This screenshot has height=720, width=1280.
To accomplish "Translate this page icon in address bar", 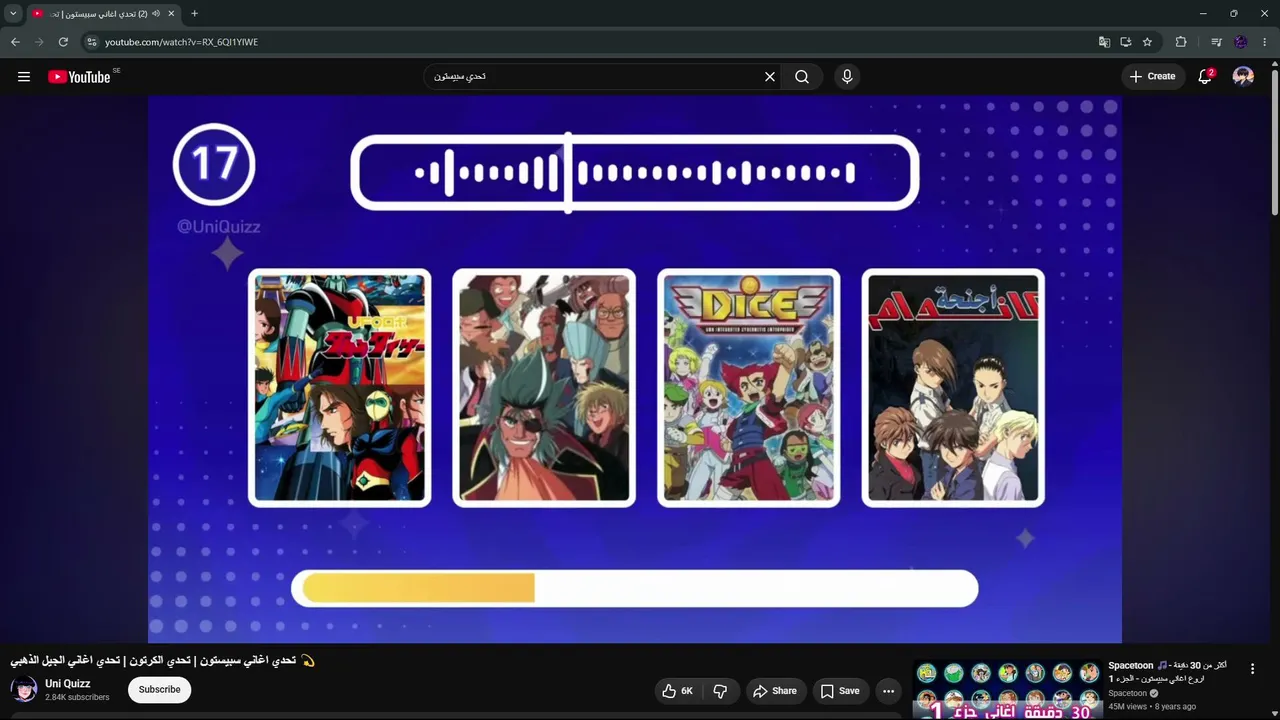I will point(1104,42).
